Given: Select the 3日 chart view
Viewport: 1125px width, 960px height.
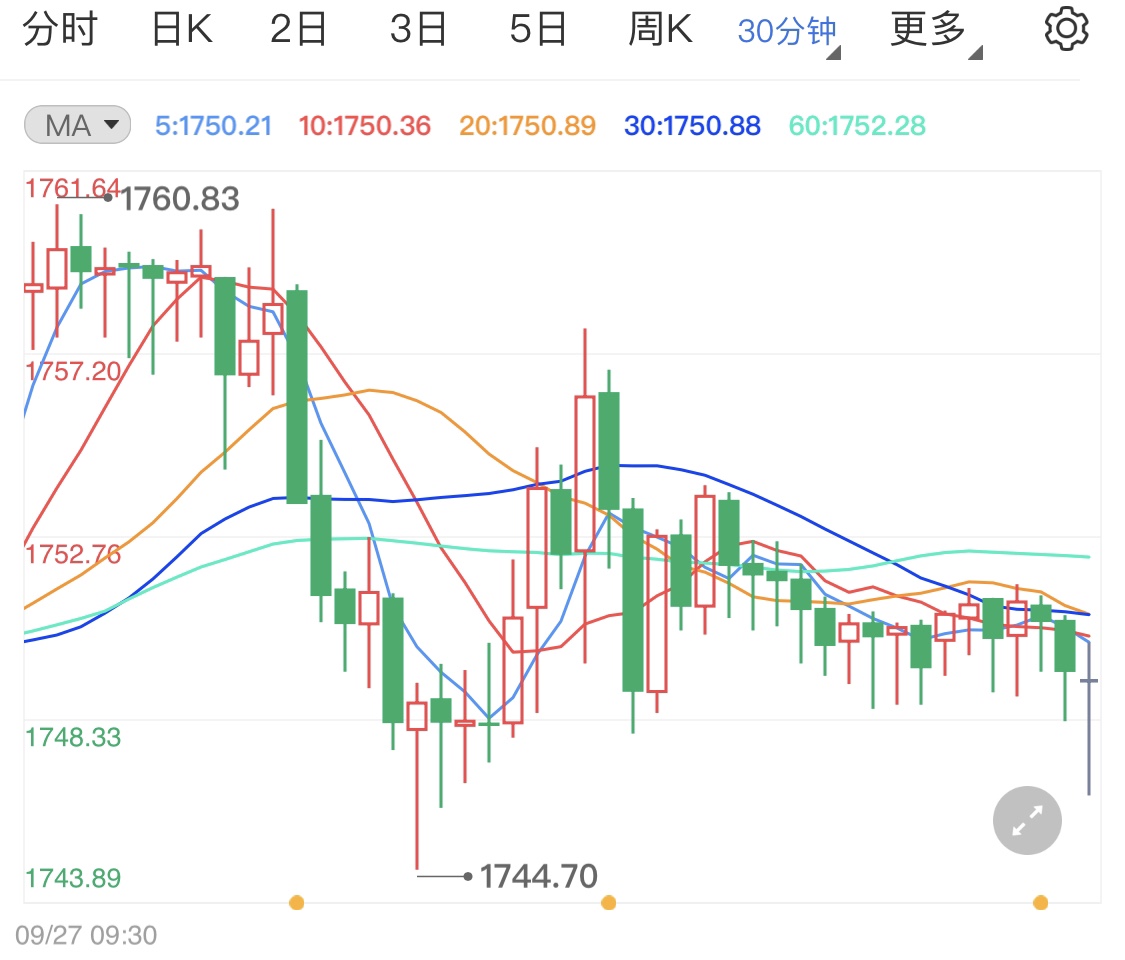Looking at the screenshot, I should (x=419, y=27).
